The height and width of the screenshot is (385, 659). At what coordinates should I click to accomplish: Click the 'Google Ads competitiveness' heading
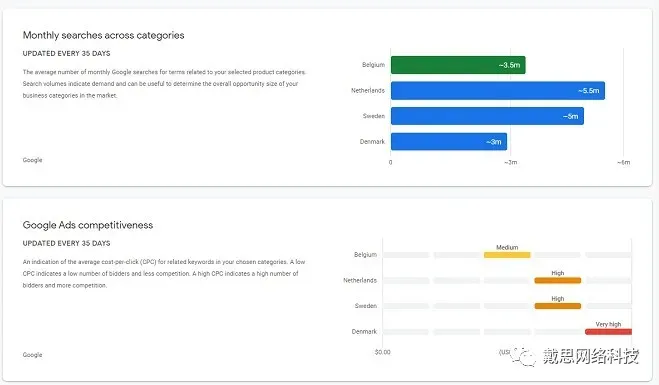click(88, 225)
